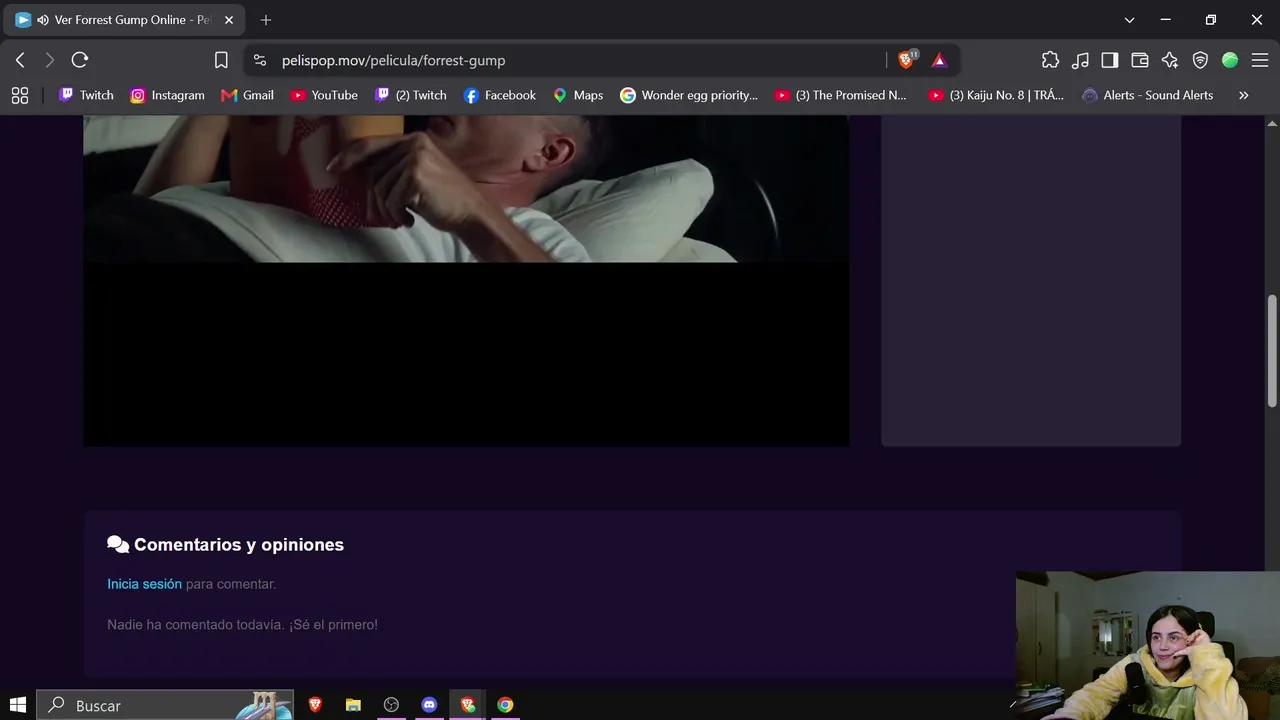Click the forward navigation arrow
The image size is (1280, 720).
pos(49,60)
